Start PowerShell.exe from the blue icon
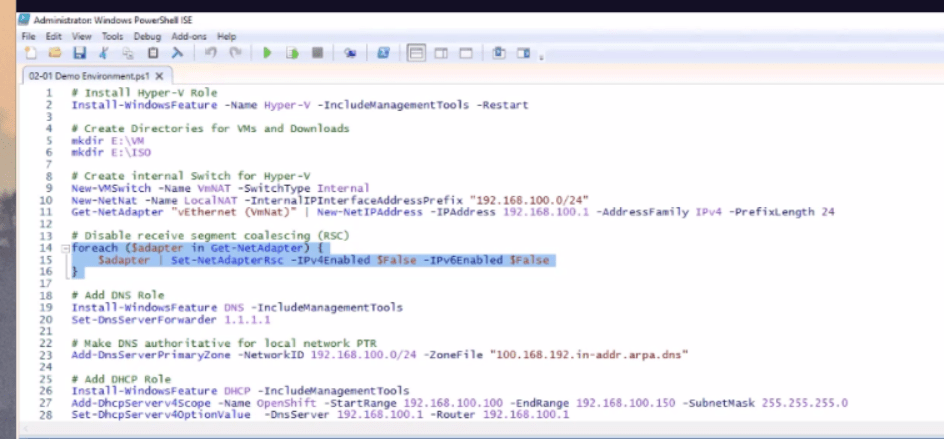 383,53
